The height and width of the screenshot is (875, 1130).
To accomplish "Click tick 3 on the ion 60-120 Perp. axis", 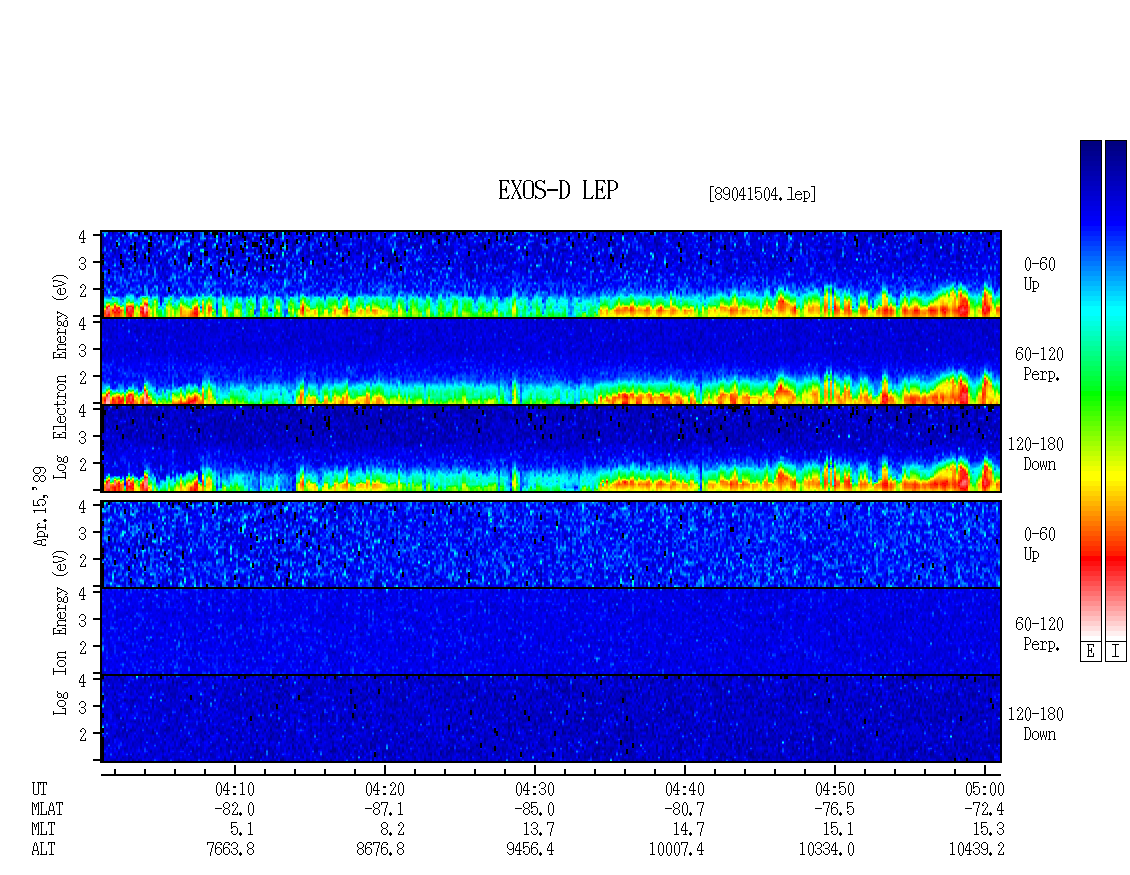I will click(83, 620).
